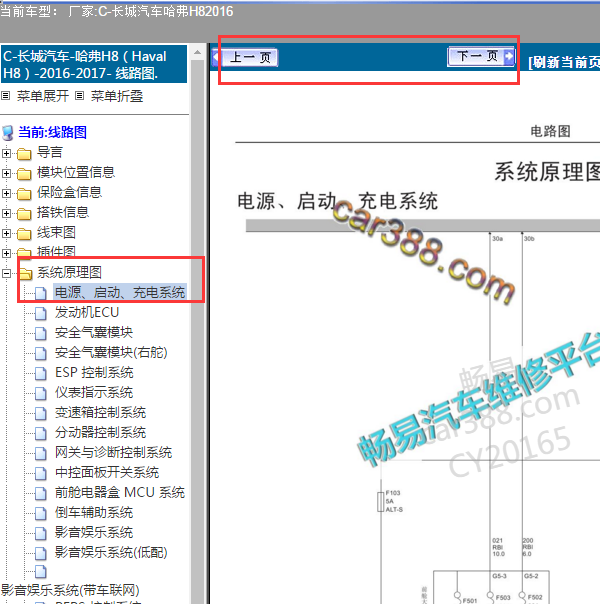Open 影音娱乐系统(带车联网) page

(70, 590)
